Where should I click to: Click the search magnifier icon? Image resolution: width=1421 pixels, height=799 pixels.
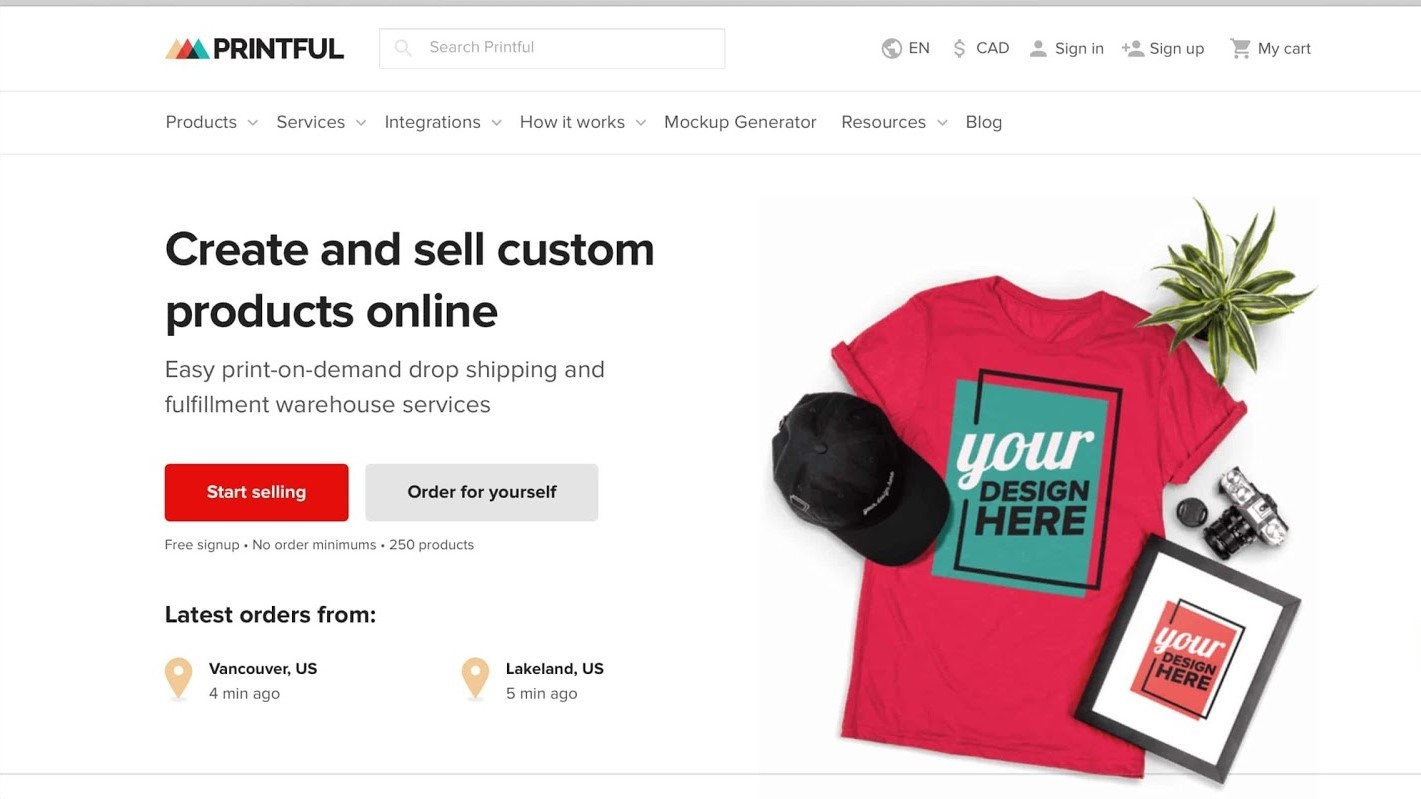click(403, 48)
